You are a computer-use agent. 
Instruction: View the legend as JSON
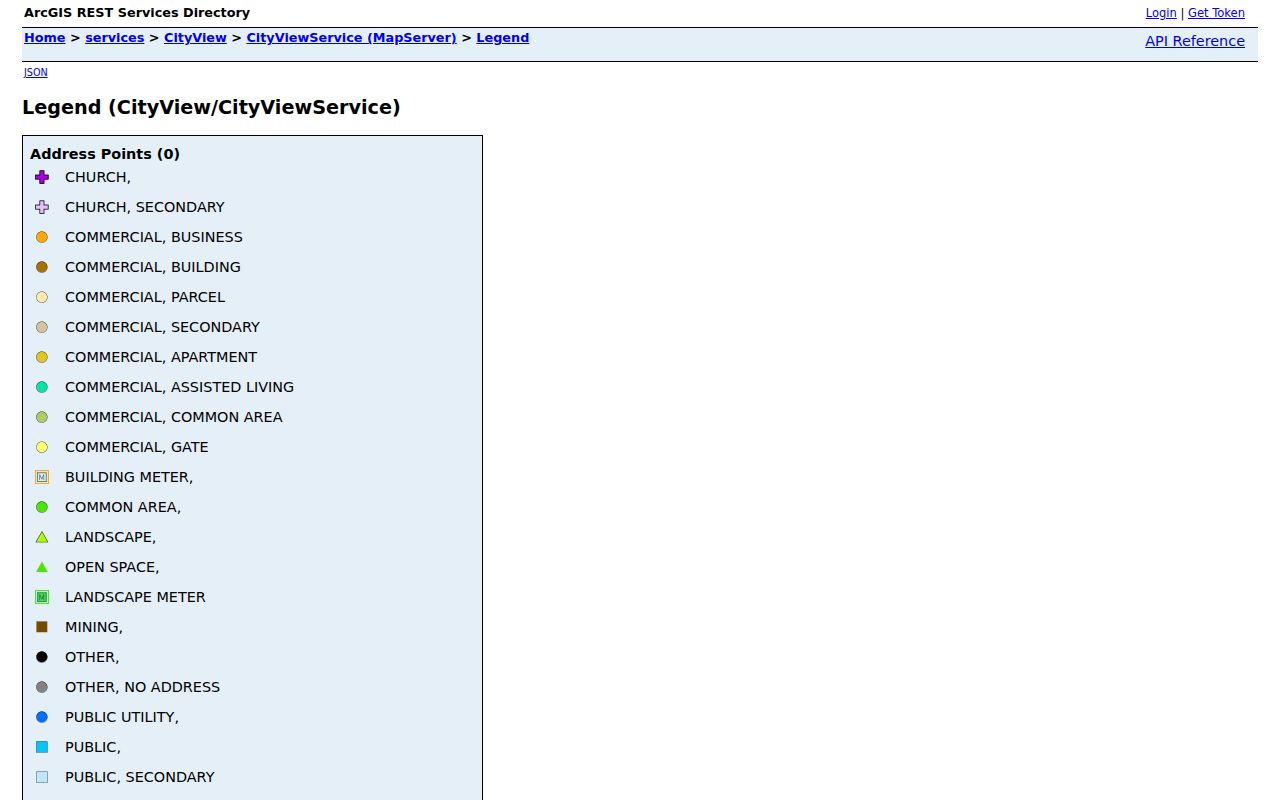click(x=35, y=72)
